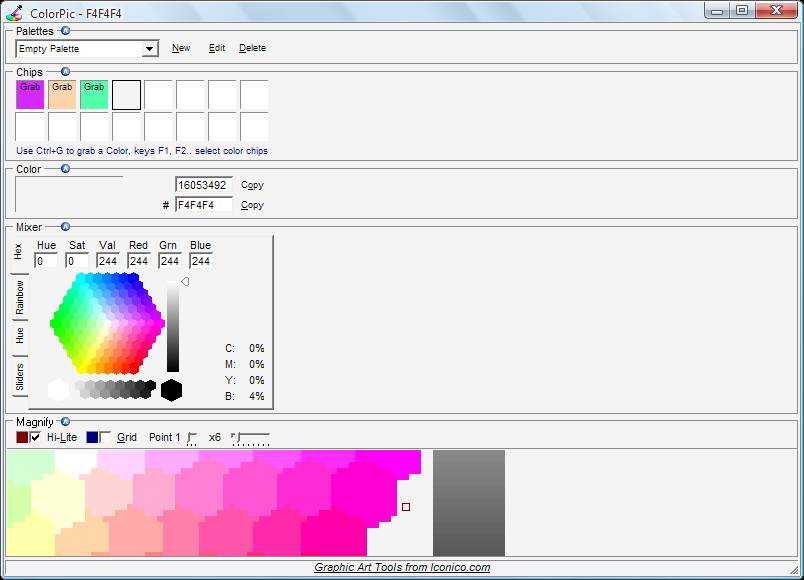This screenshot has width=804, height=580.
Task: Copy the decimal color value 16053492
Action: click(x=252, y=185)
